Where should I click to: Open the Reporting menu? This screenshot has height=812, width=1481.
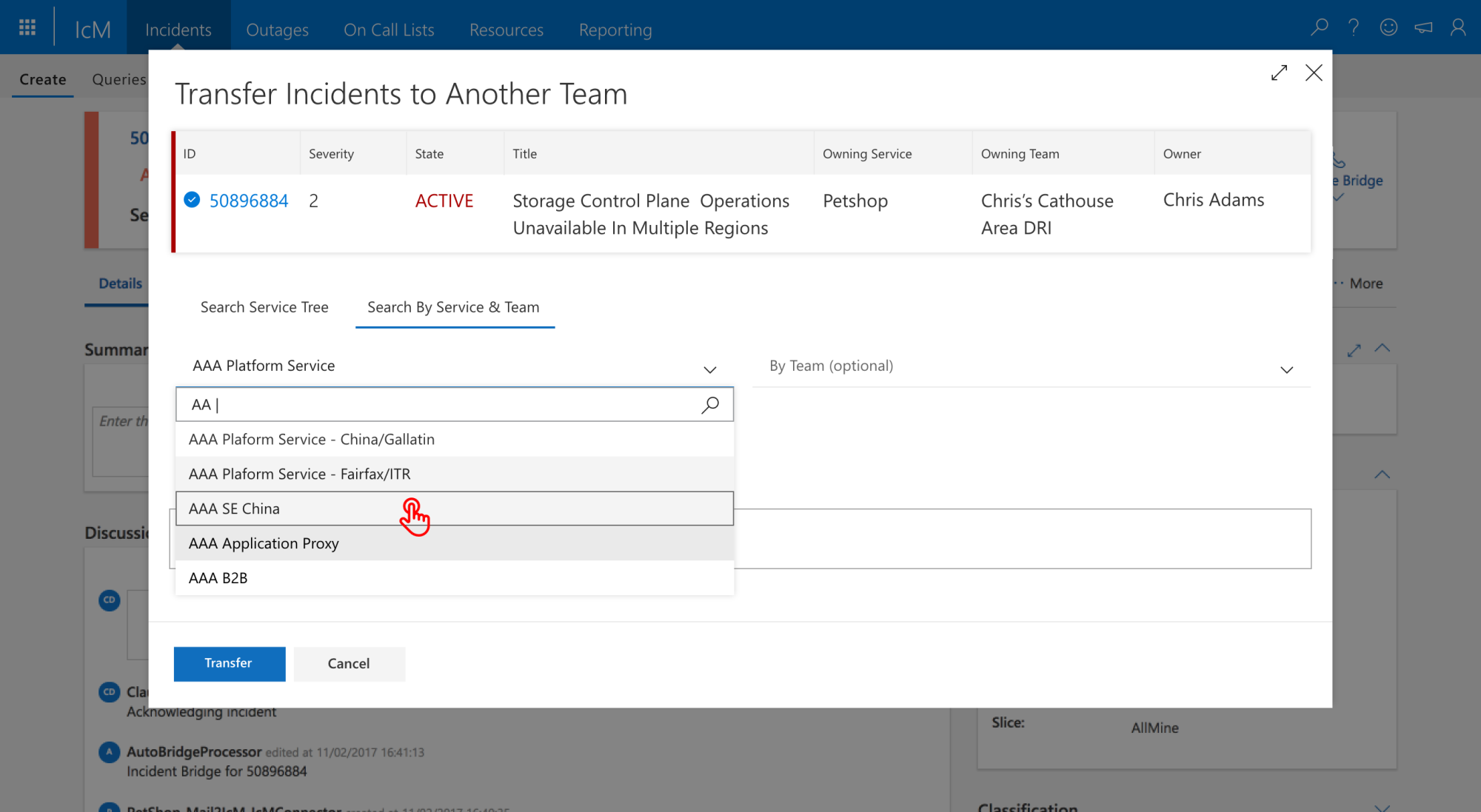point(615,30)
